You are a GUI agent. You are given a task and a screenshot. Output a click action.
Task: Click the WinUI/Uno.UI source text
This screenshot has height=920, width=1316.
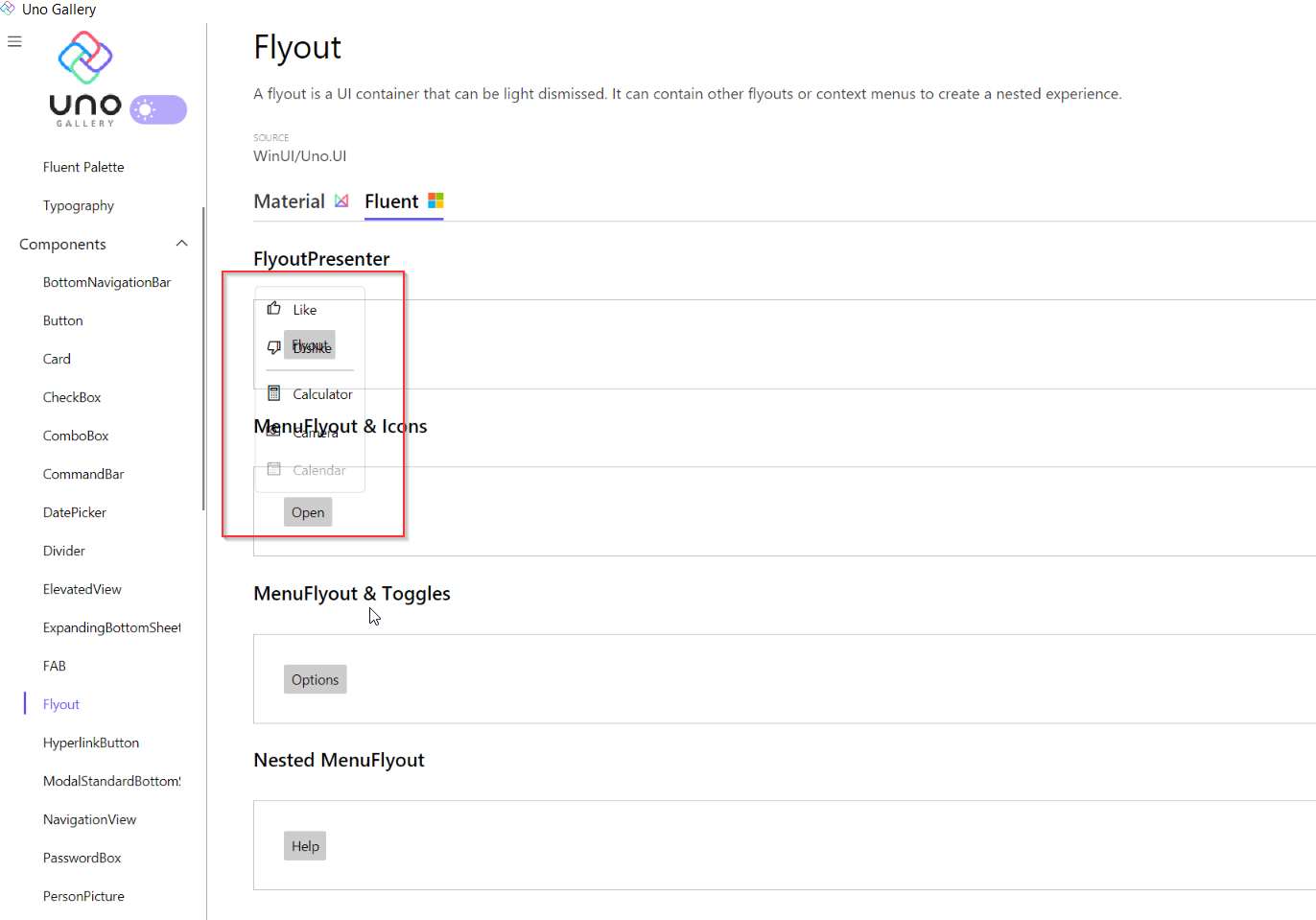pyautogui.click(x=300, y=155)
